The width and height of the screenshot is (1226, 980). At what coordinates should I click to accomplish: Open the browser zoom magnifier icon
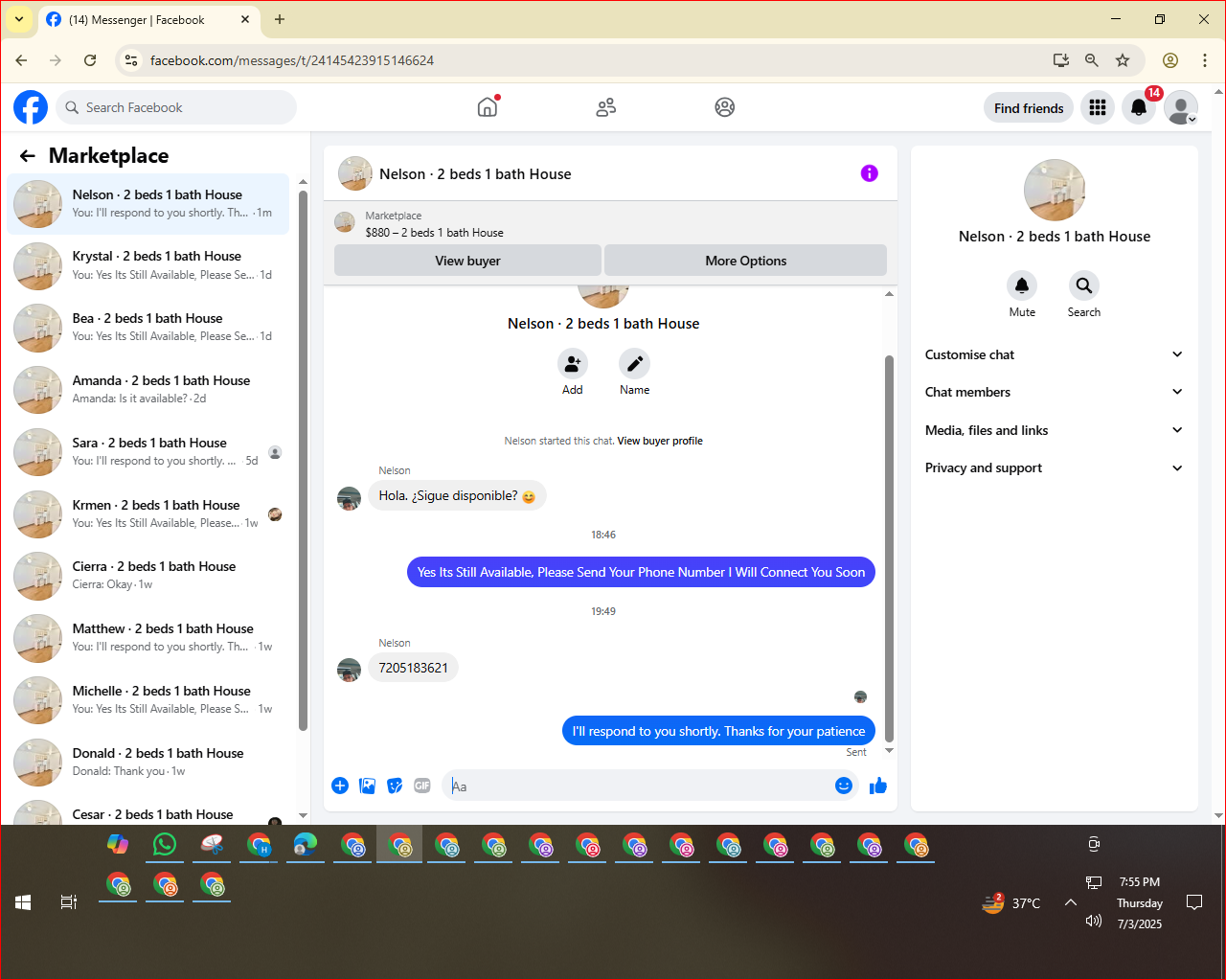1092,60
